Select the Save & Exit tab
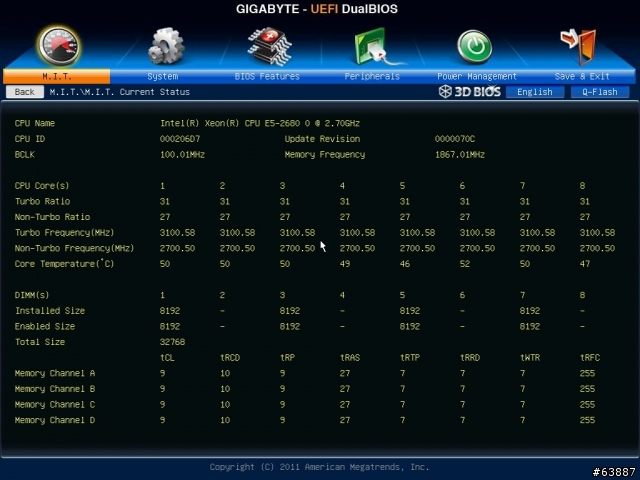 [582, 76]
